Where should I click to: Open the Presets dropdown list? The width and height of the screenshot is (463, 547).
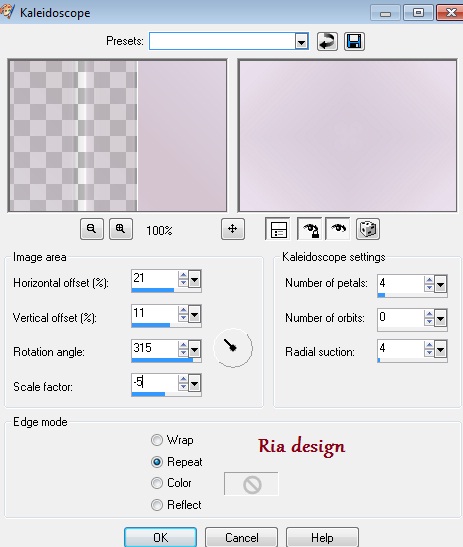coord(301,42)
